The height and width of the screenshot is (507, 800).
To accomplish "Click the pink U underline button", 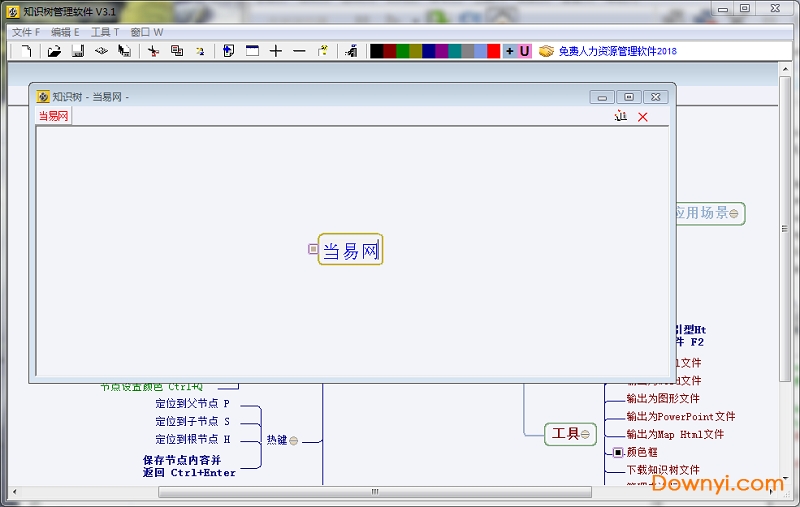I will coord(524,51).
